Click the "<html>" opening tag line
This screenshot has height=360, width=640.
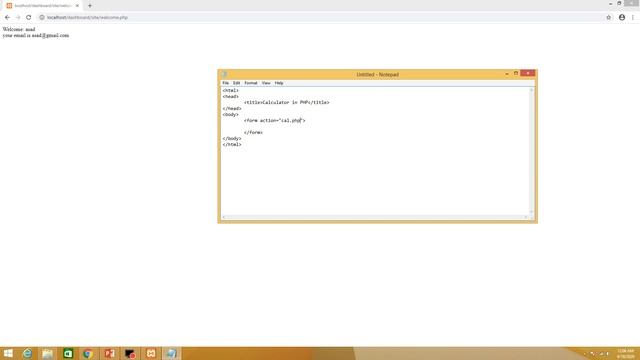click(x=231, y=91)
